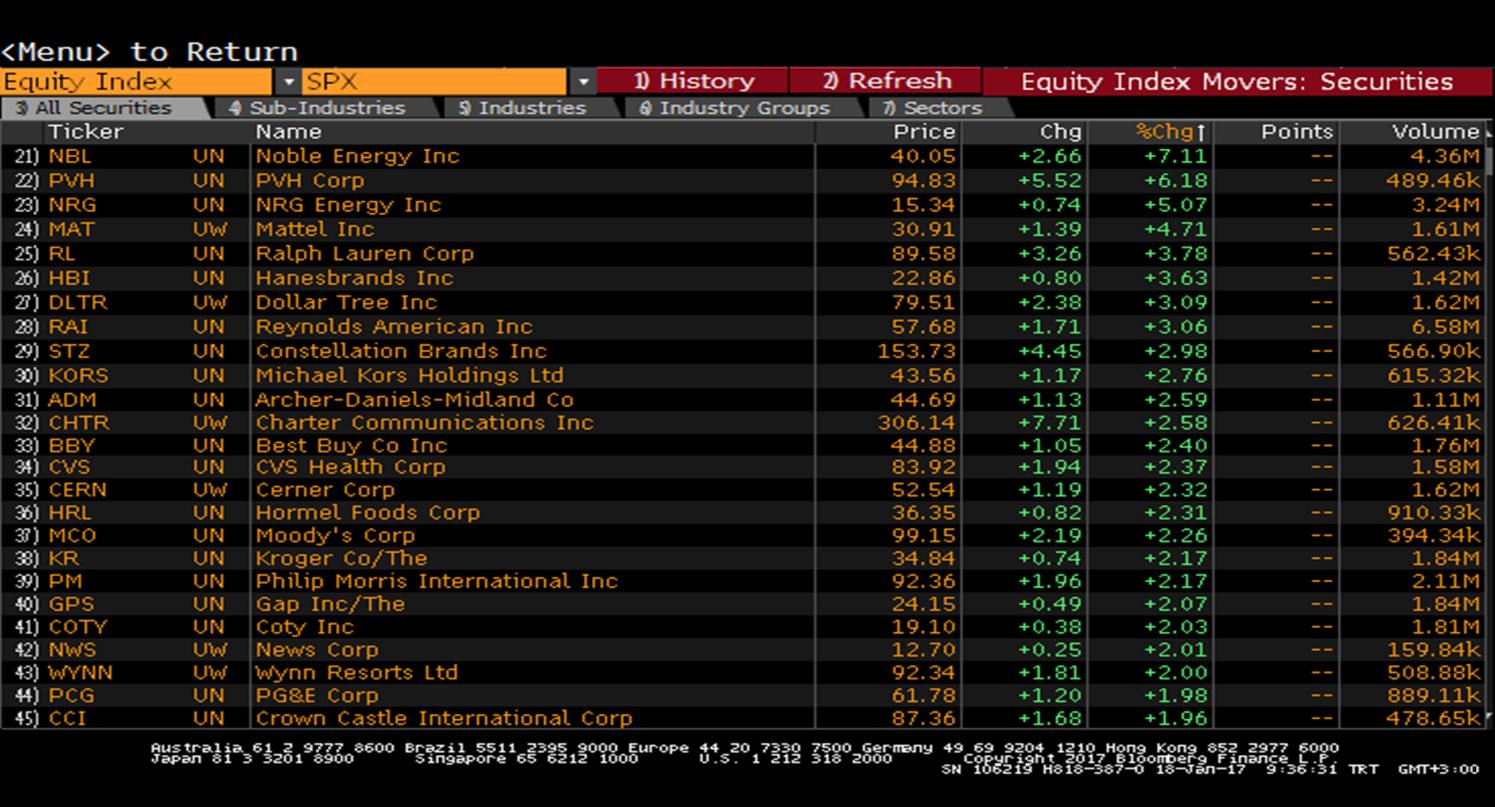This screenshot has height=807, width=1495.
Task: Sort by the Chg column header
Action: tap(1061, 132)
